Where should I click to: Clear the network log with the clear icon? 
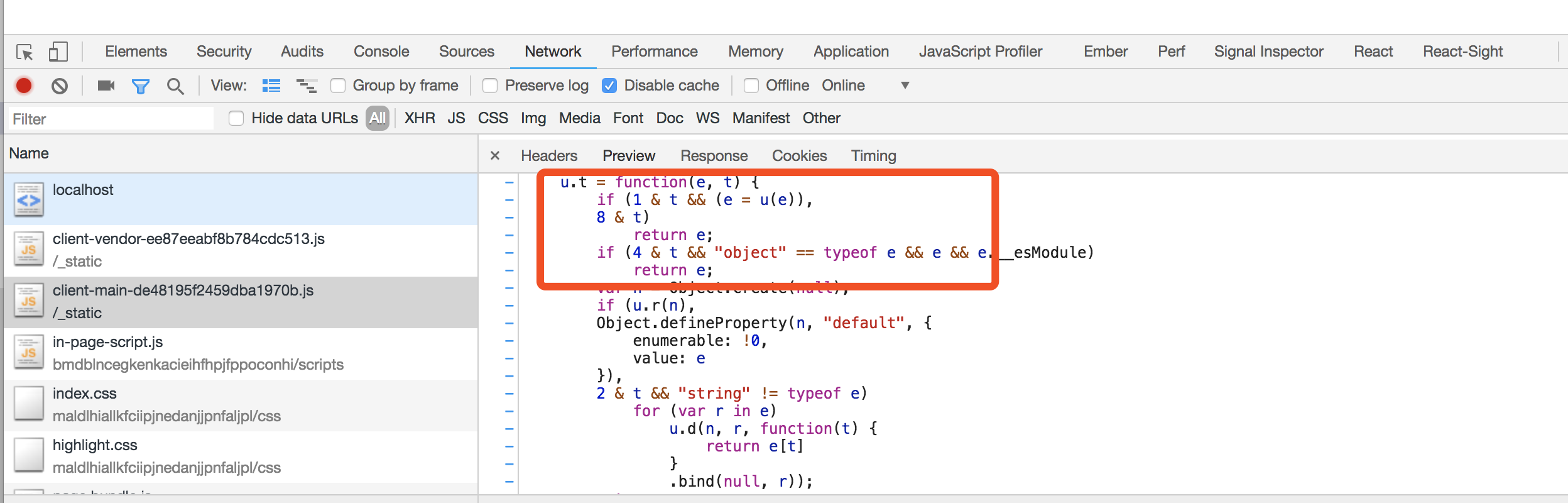pyautogui.click(x=60, y=86)
